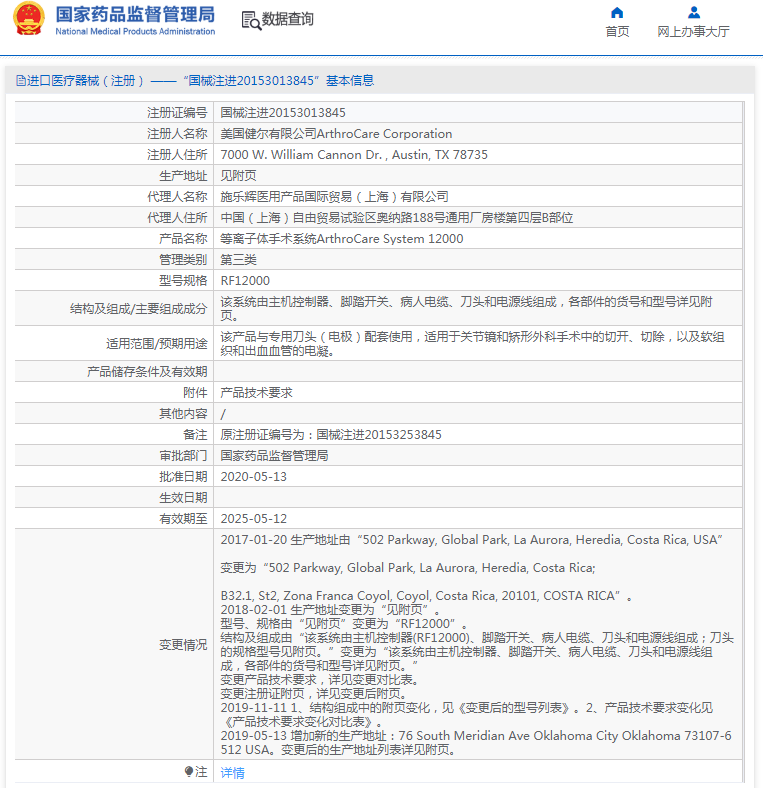The image size is (763, 788).
Task: Click 结构及组成/主要组成成分 label
Action: pos(138,309)
